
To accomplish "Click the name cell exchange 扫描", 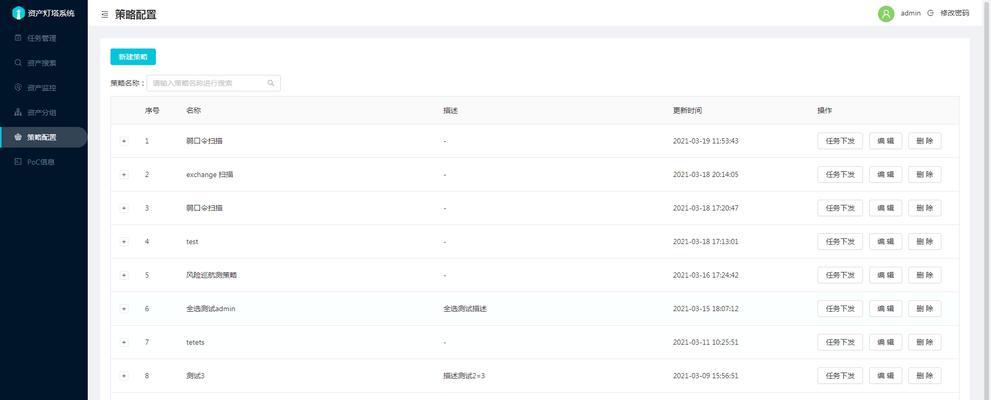I will pos(210,174).
